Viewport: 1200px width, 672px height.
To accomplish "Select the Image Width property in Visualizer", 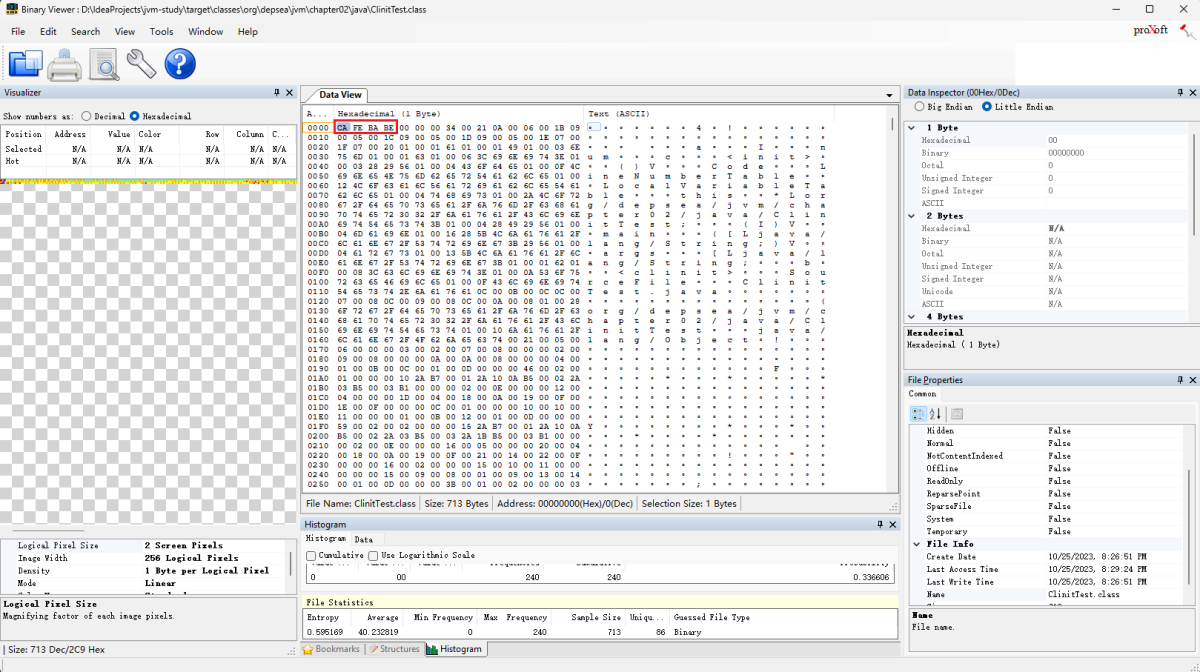I will pos(144,558).
